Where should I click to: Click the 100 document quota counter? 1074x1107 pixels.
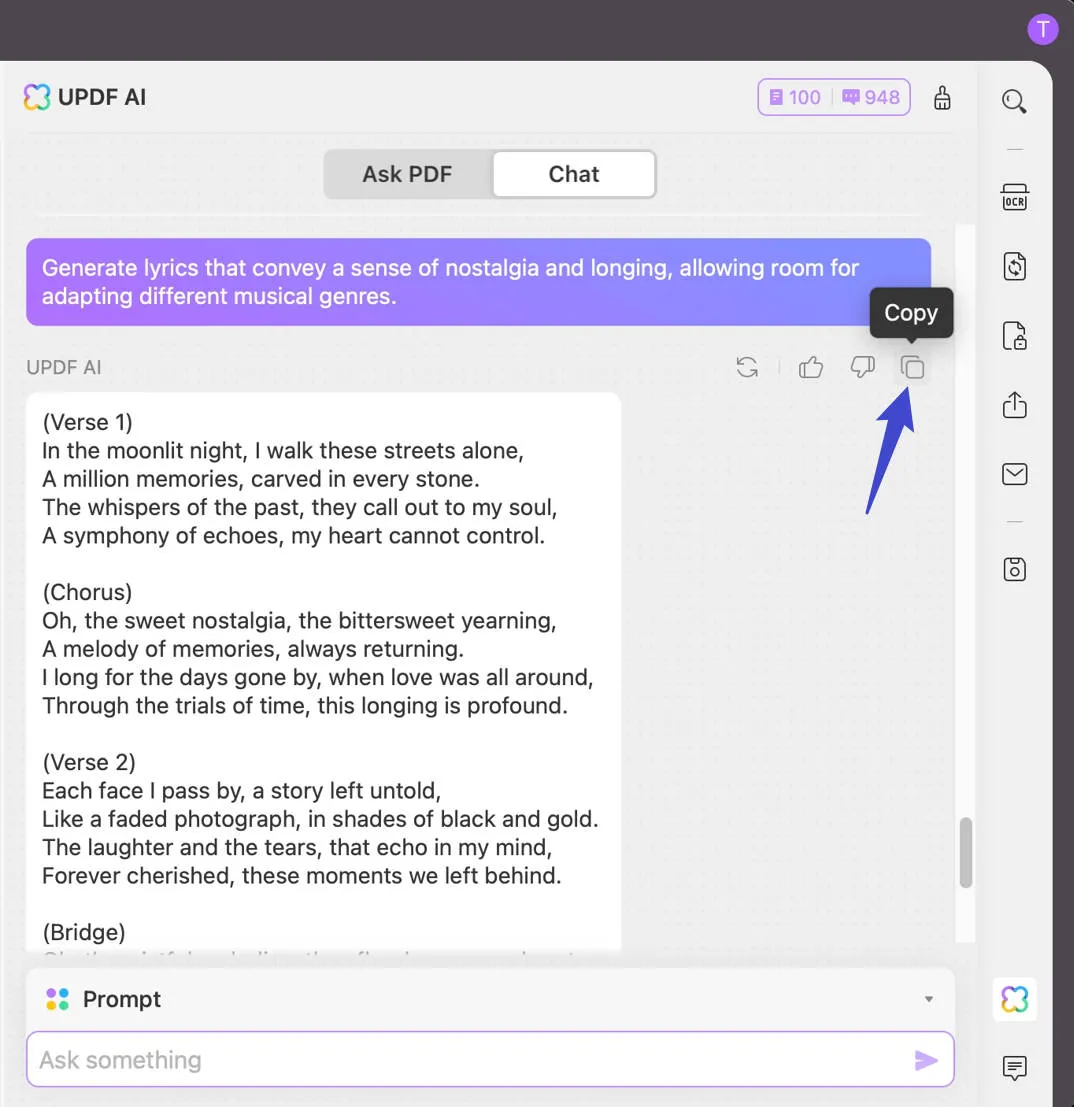tap(795, 97)
